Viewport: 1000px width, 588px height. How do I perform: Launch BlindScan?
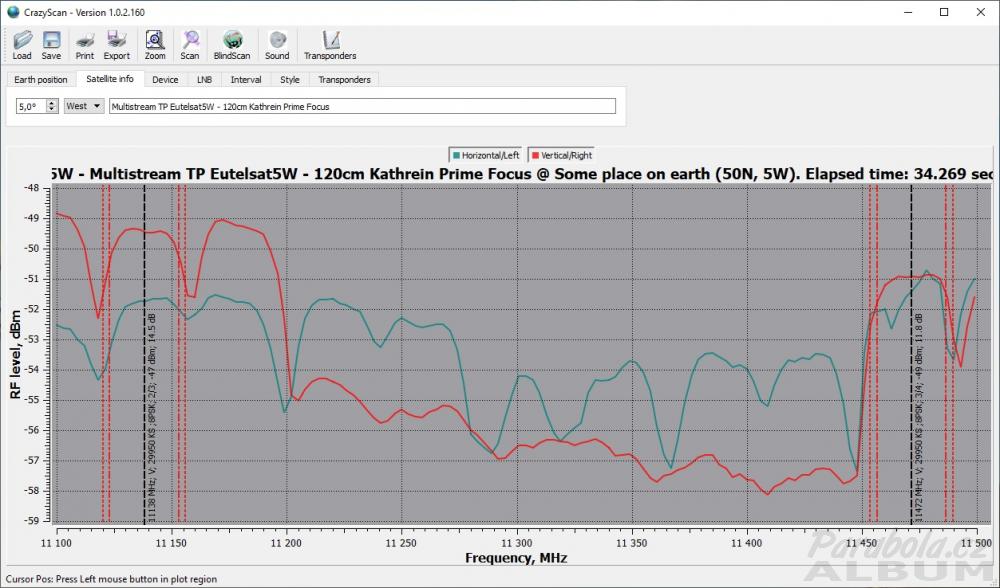[232, 45]
